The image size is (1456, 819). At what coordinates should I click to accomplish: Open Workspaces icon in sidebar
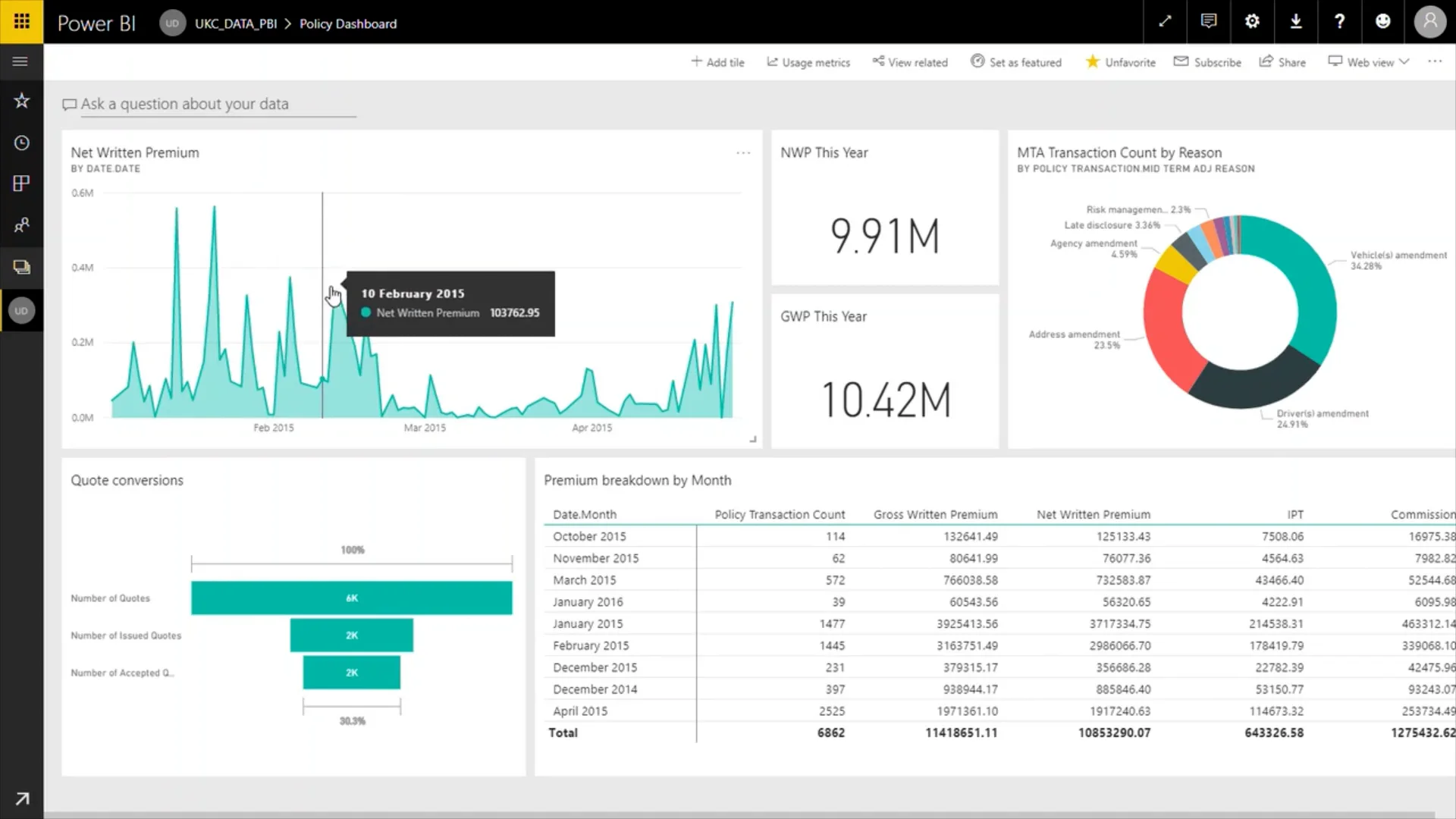point(21,267)
